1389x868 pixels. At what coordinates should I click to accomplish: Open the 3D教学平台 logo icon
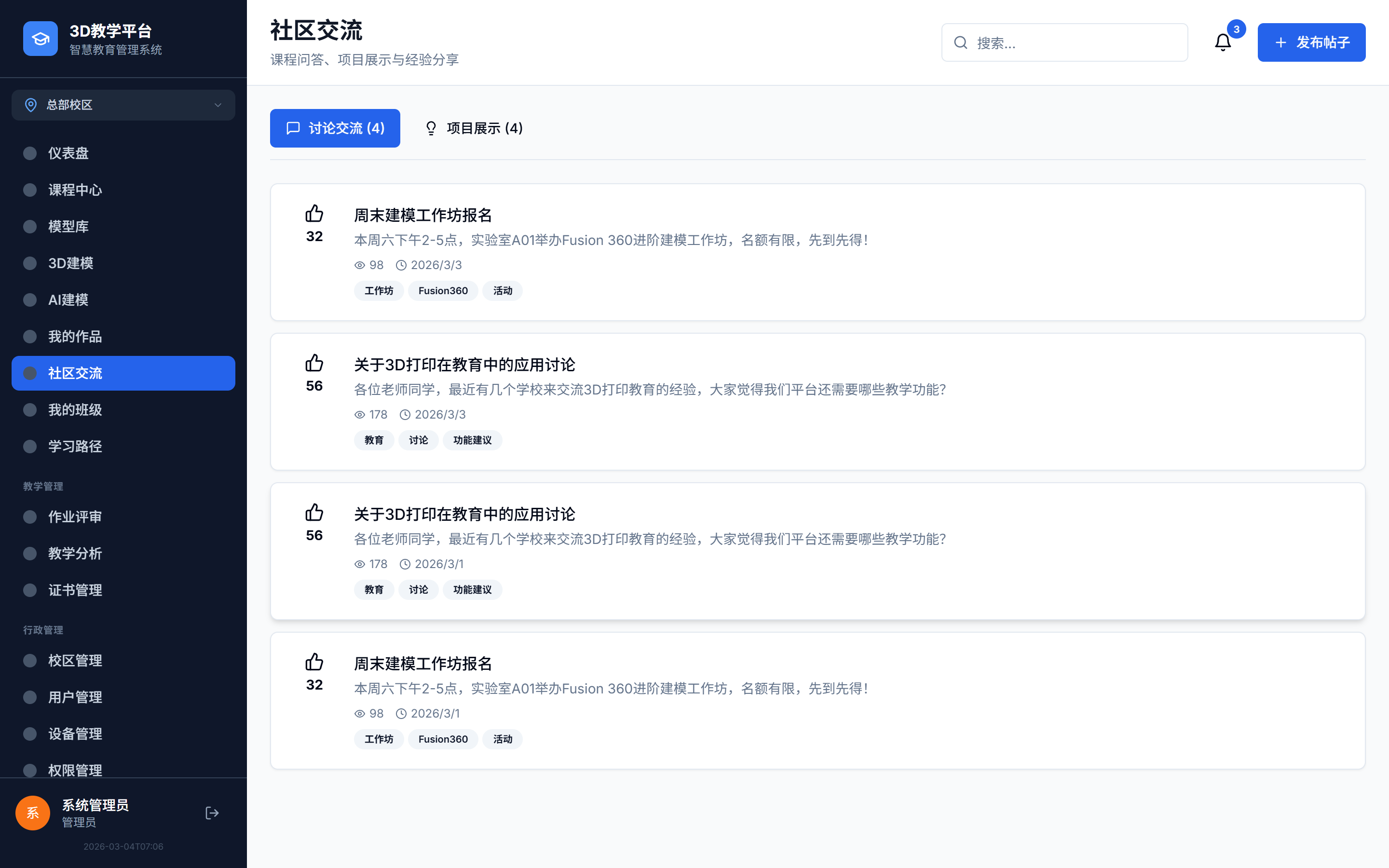[40, 38]
